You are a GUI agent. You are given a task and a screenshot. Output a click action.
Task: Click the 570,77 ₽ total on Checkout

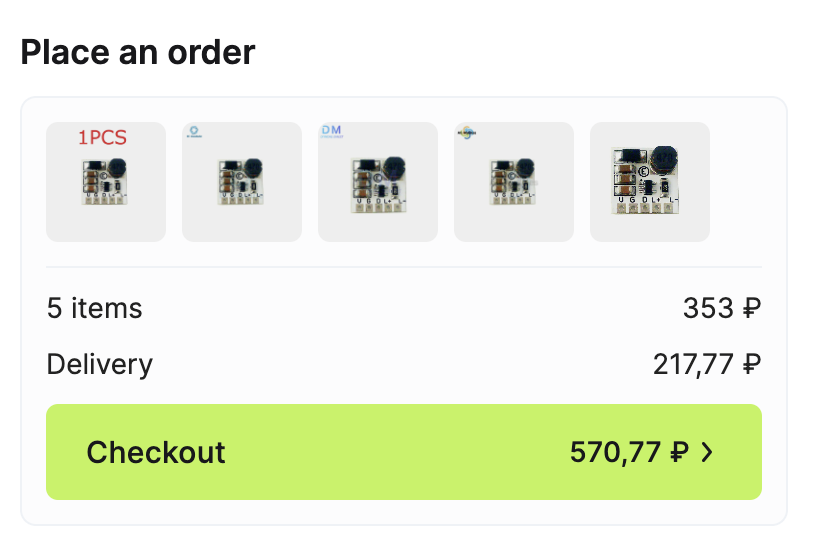629,452
